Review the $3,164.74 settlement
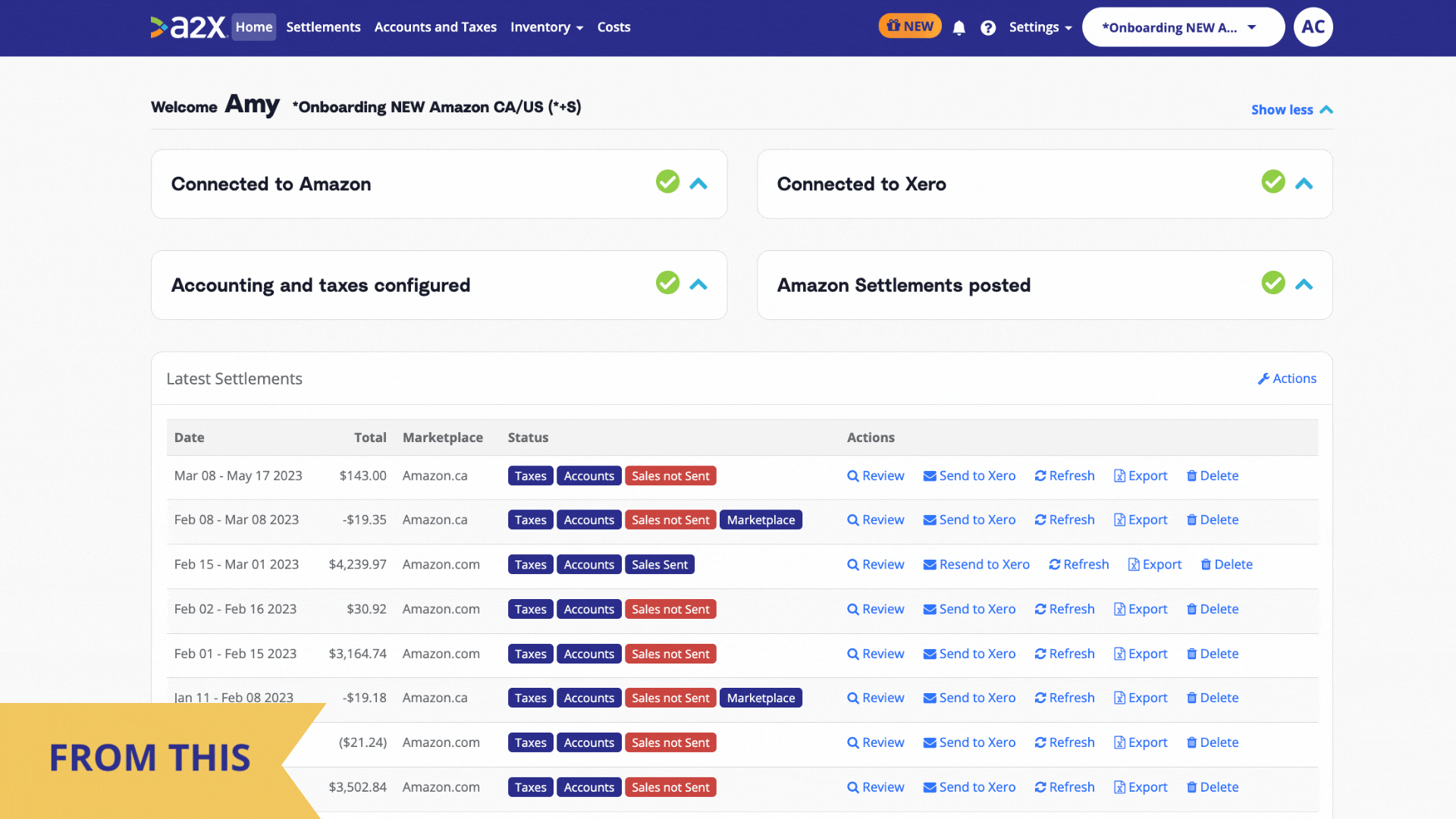The width and height of the screenshot is (1456, 819). 876,654
